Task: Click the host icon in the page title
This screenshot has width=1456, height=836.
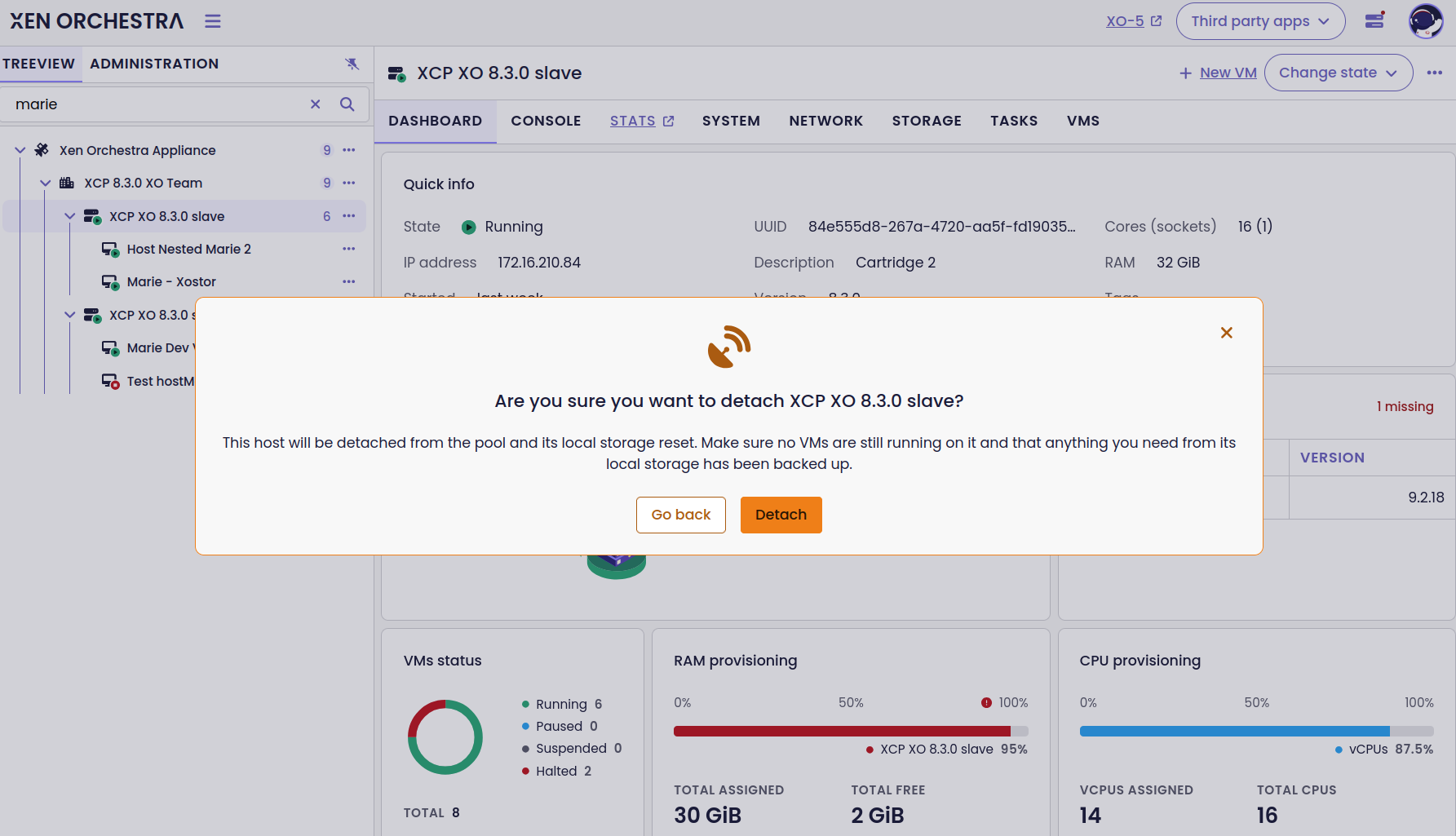Action: point(397,73)
